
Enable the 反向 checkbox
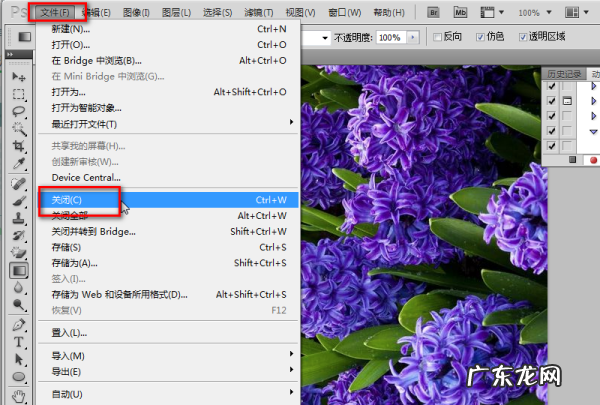pos(437,37)
